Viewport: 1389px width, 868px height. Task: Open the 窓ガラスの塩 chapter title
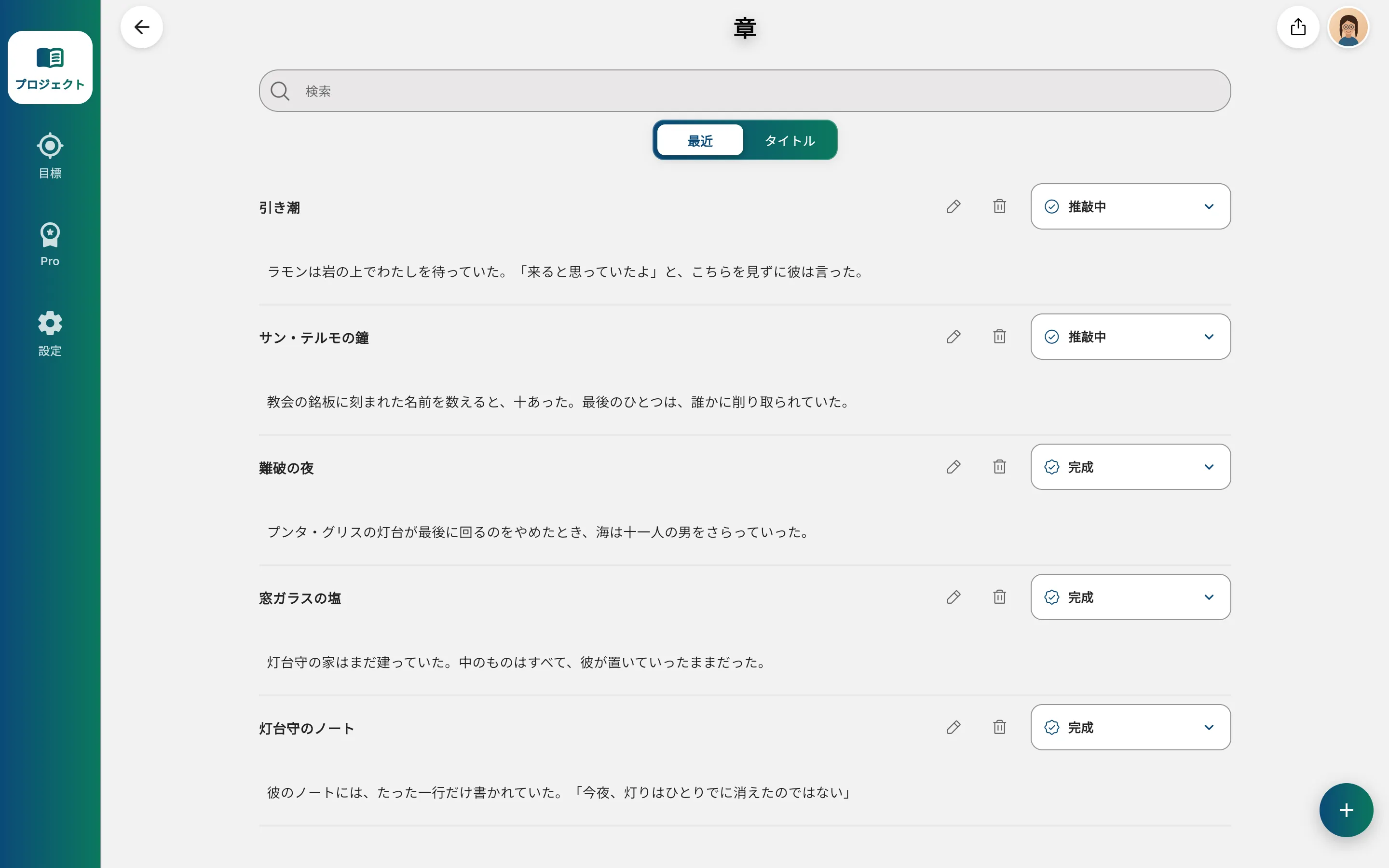[x=300, y=599]
